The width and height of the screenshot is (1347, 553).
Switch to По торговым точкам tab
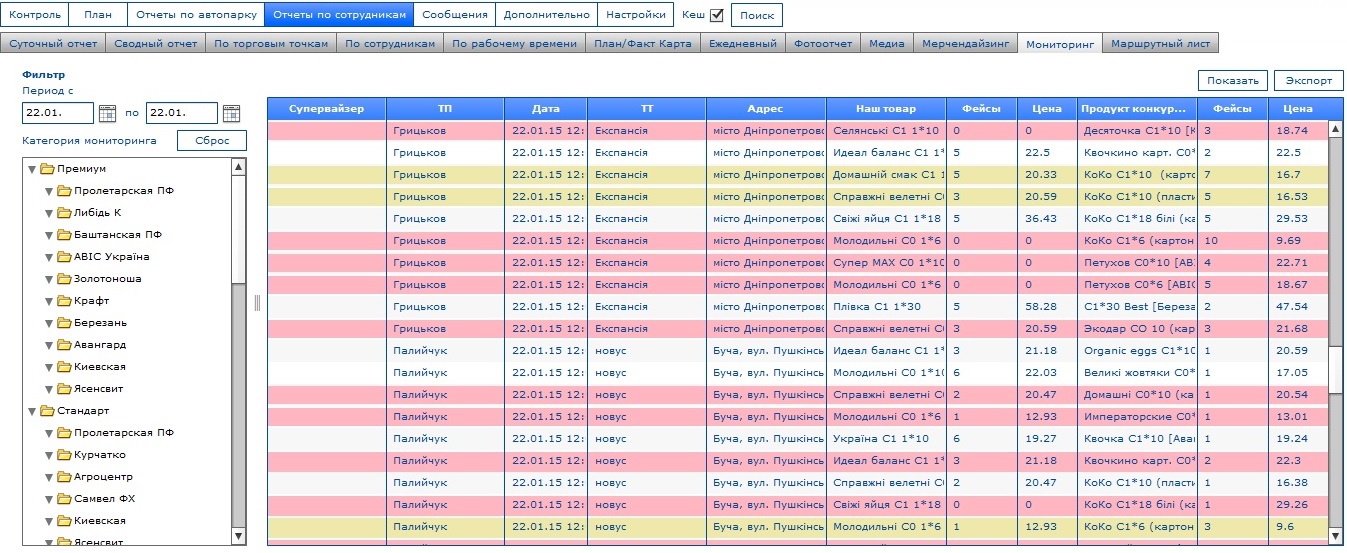(x=271, y=44)
